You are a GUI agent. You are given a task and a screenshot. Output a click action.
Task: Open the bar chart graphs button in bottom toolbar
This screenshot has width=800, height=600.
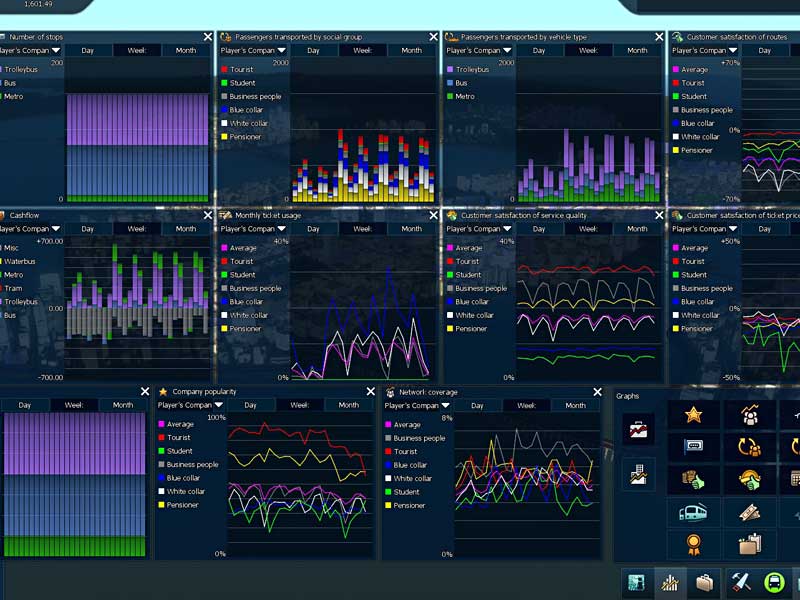click(x=669, y=582)
